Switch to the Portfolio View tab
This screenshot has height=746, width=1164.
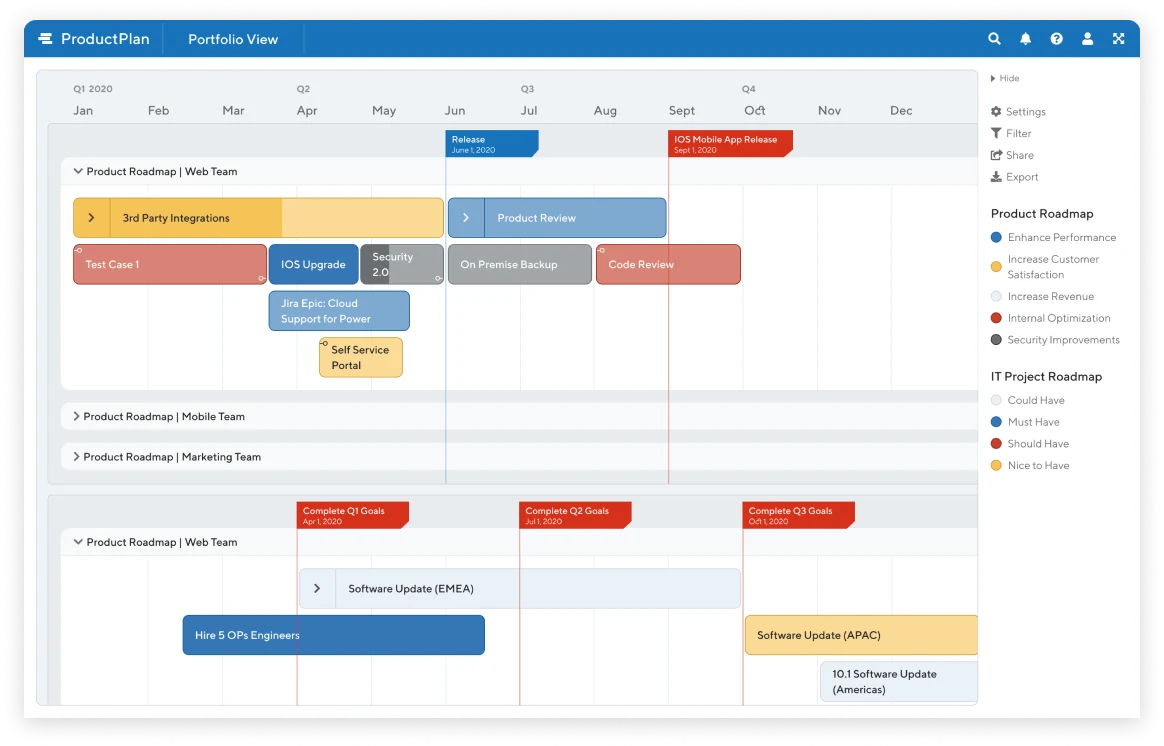233,39
